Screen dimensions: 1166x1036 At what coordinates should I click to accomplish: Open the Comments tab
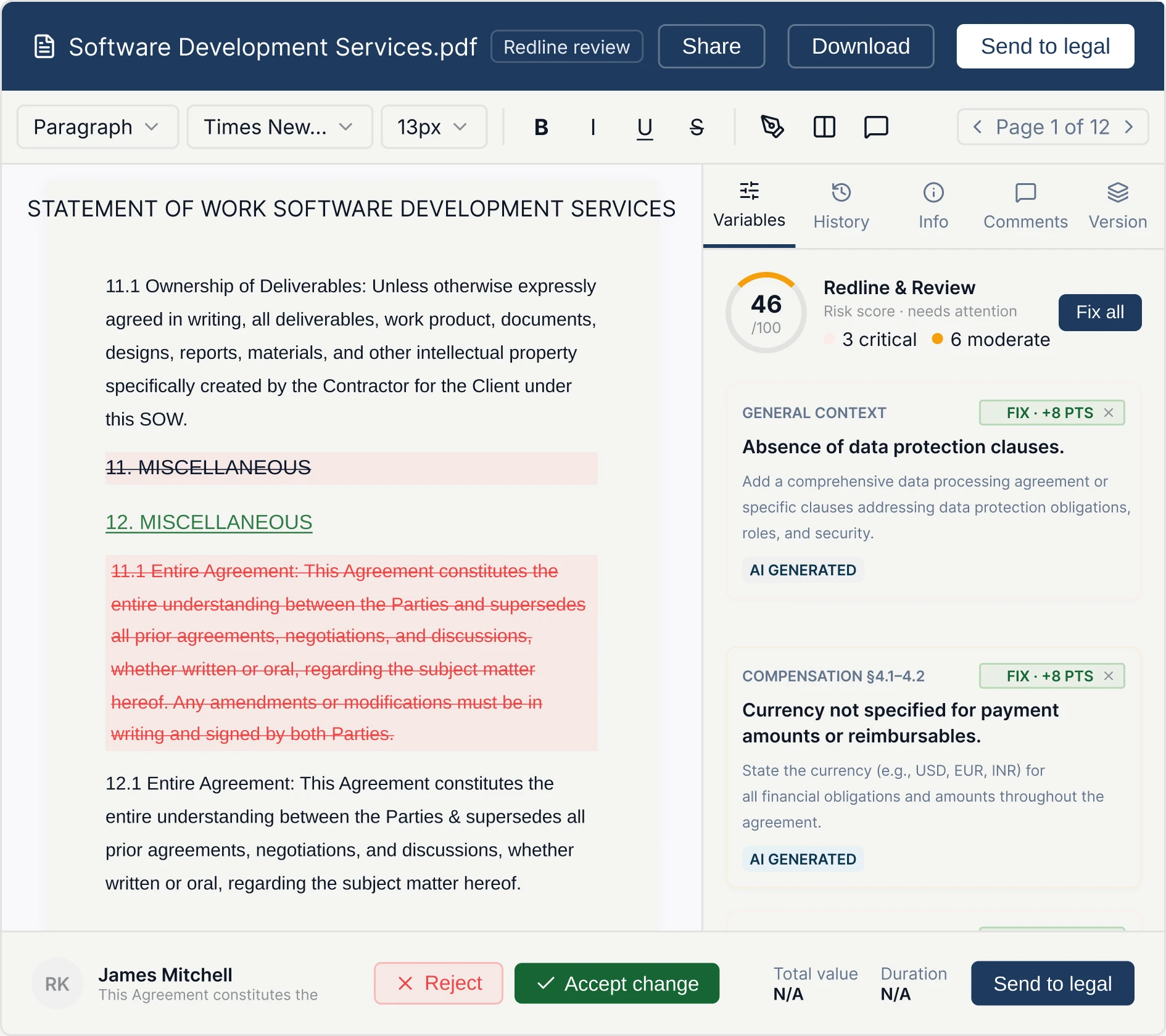1025,206
